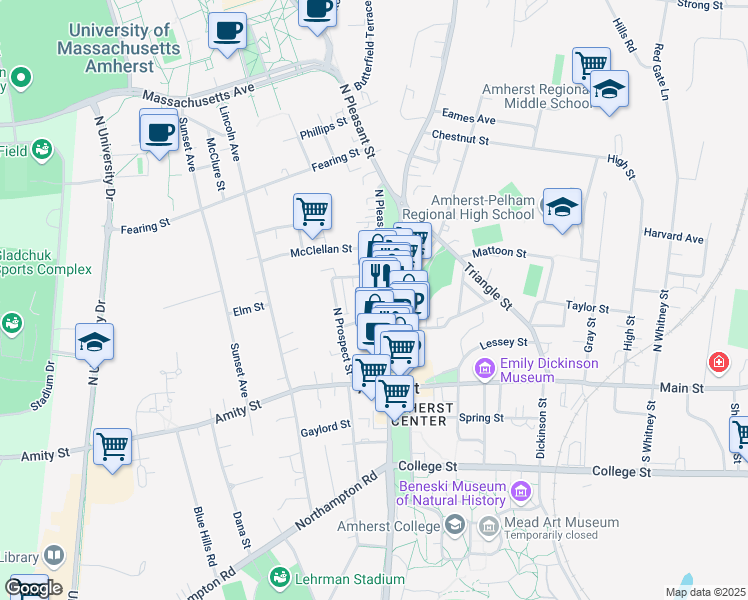Viewport: 748px width, 600px height.
Task: Click the Lehrman Stadium green pin
Action: tap(279, 578)
